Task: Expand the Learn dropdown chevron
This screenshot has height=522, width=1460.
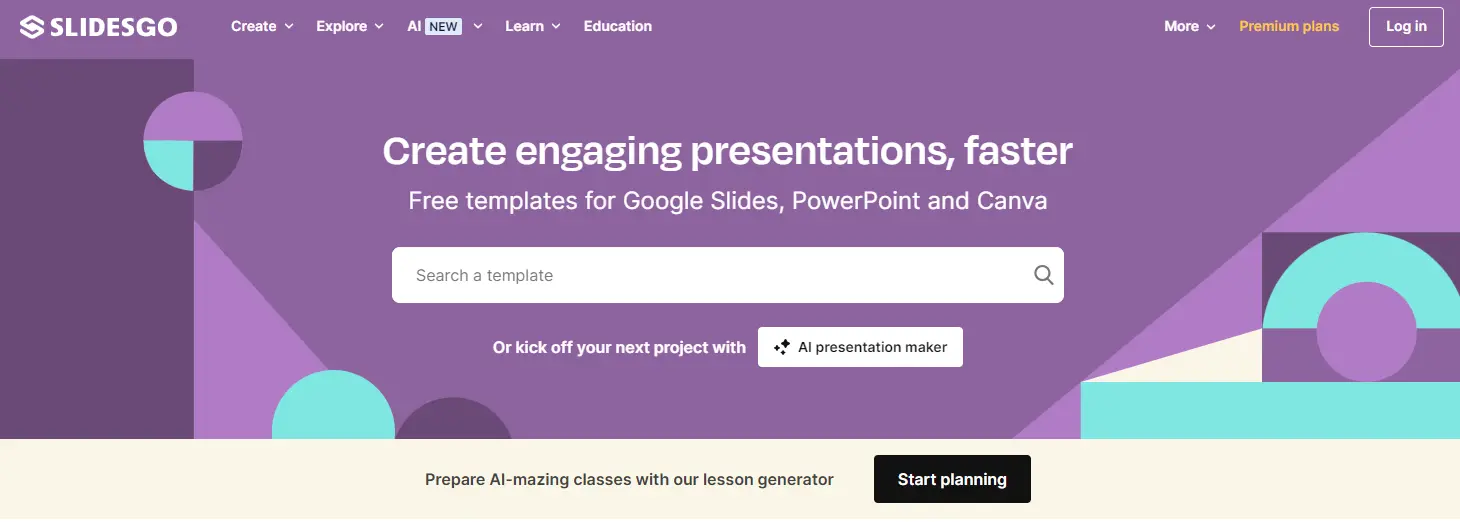Action: (x=556, y=27)
